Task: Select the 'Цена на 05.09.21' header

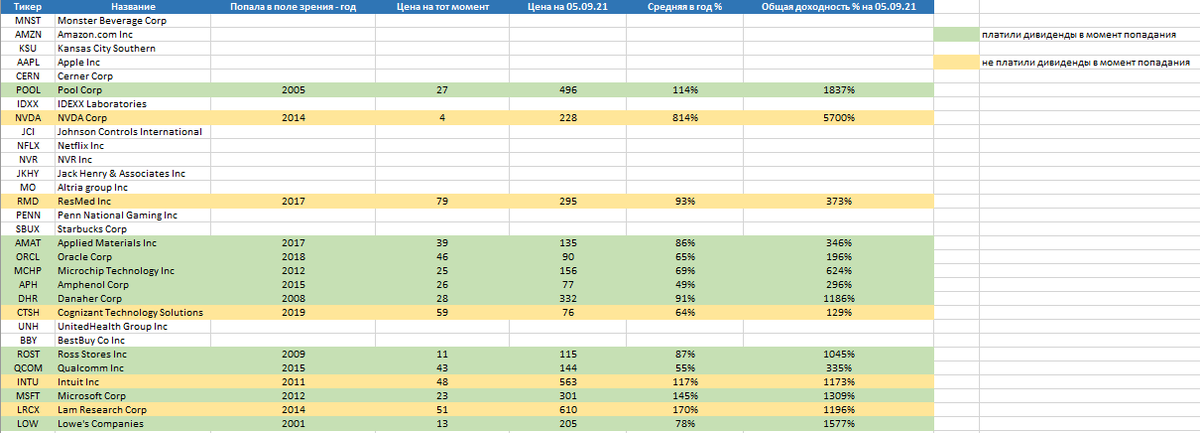Action: [567, 6]
